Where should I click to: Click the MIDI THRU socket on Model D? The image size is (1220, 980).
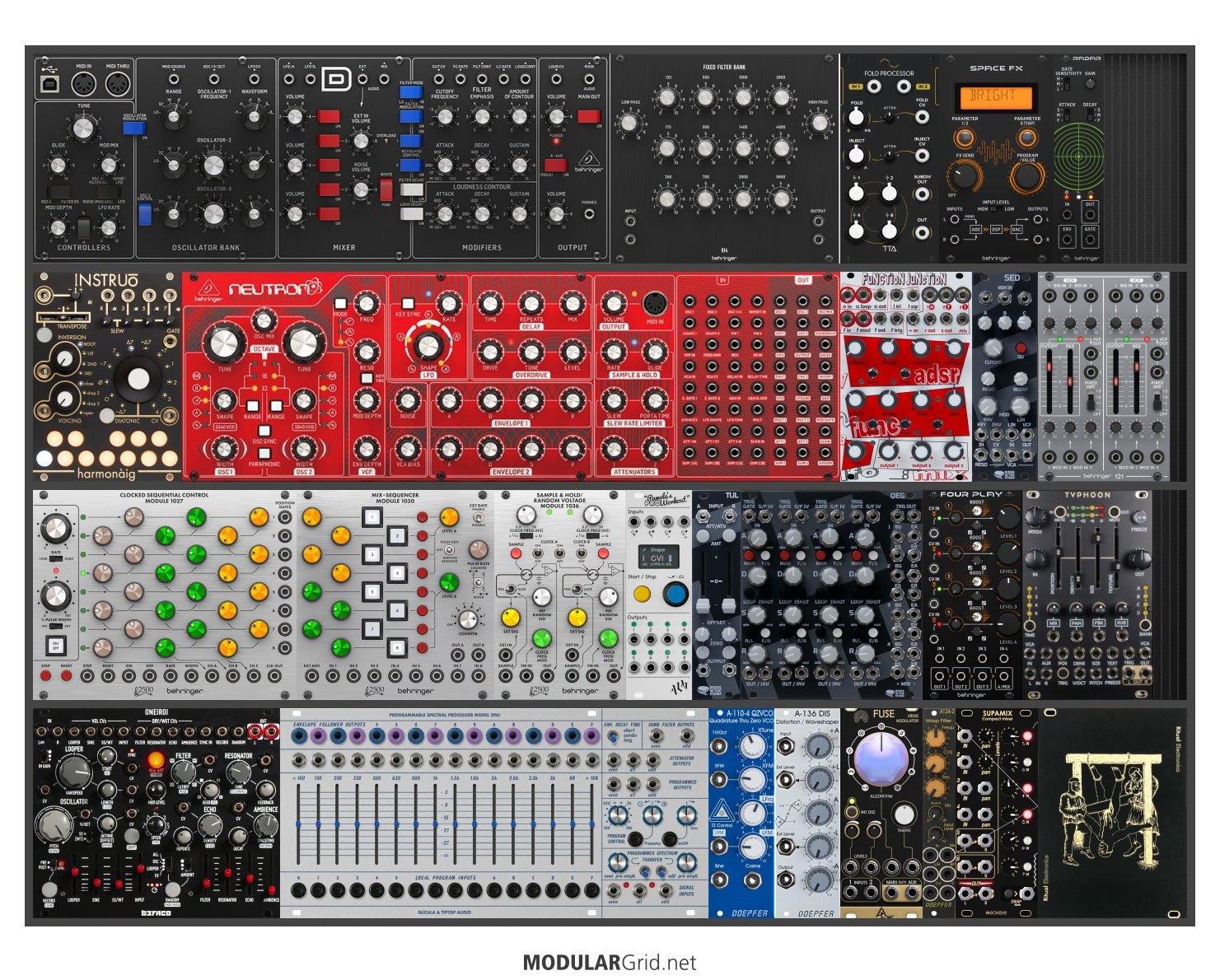click(118, 85)
